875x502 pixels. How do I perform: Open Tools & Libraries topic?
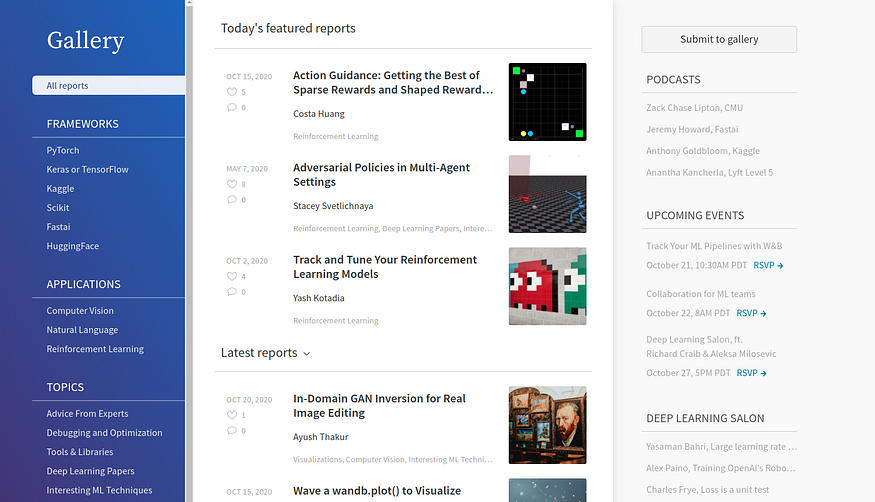(80, 452)
